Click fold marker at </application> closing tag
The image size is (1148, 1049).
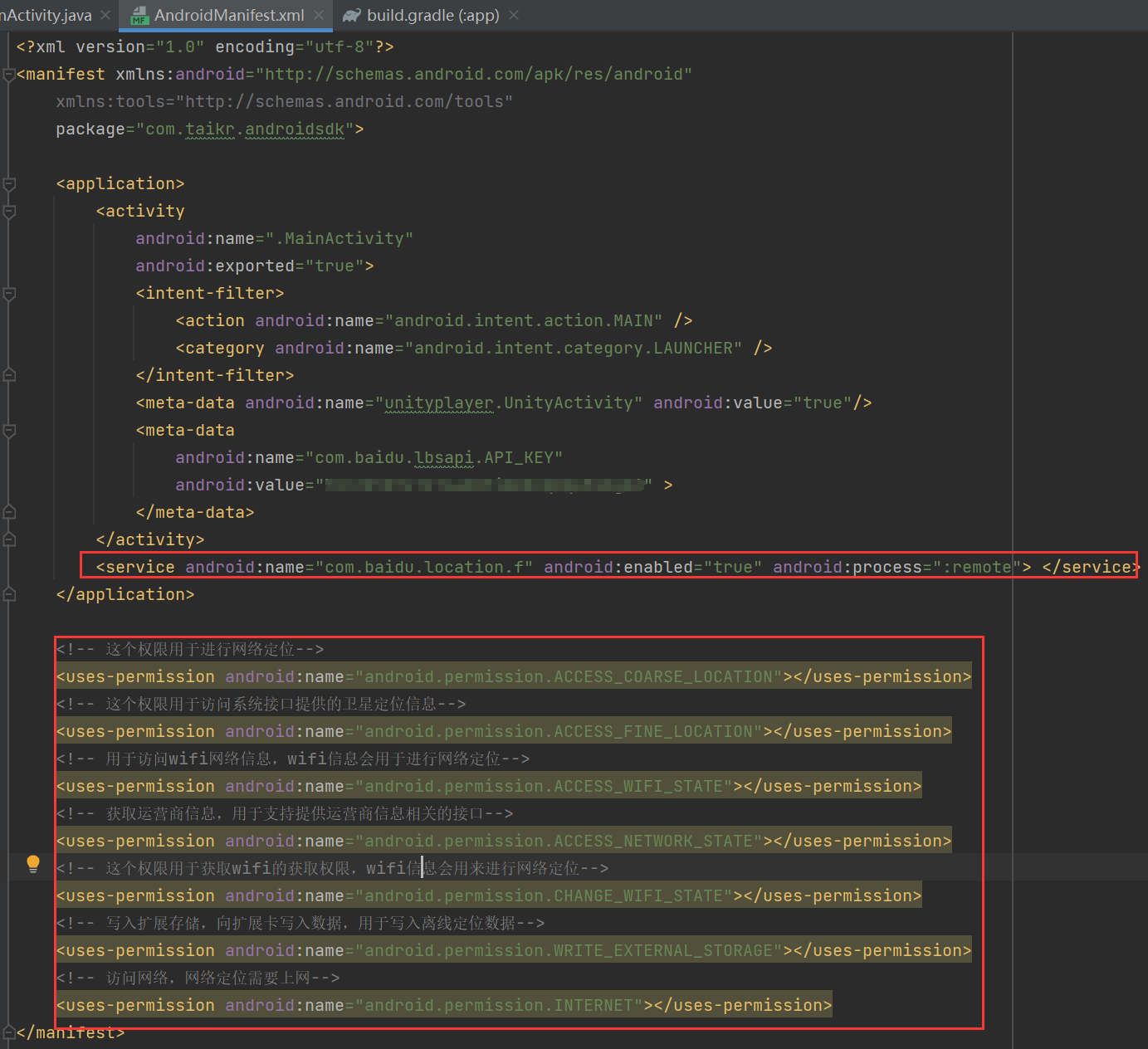9,594
